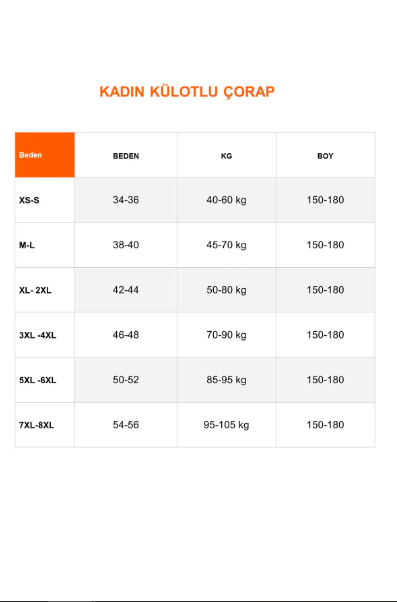
Task: Click the 150-180 height in 7XL-8XL row
Action: tap(325, 425)
